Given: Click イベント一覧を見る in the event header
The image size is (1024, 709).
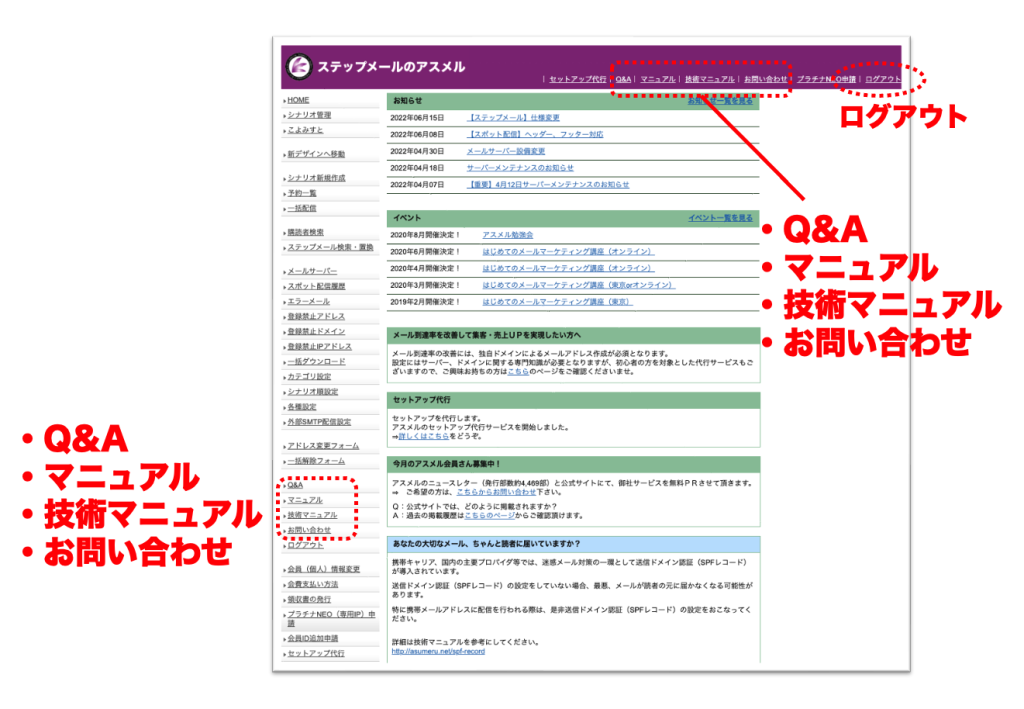Looking at the screenshot, I should pos(720,218).
